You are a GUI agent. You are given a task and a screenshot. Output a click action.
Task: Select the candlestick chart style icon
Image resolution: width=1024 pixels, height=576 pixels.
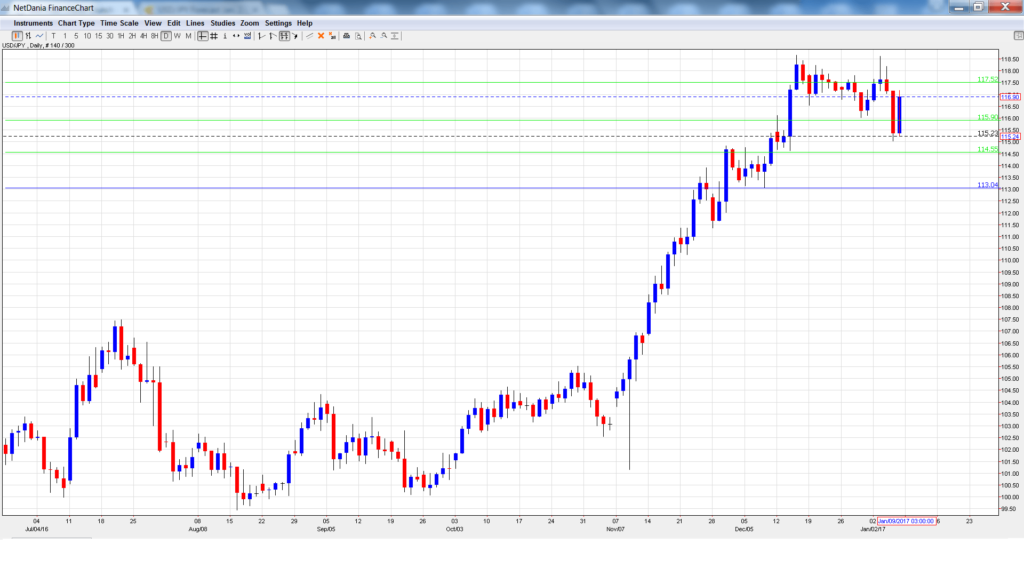[x=17, y=36]
